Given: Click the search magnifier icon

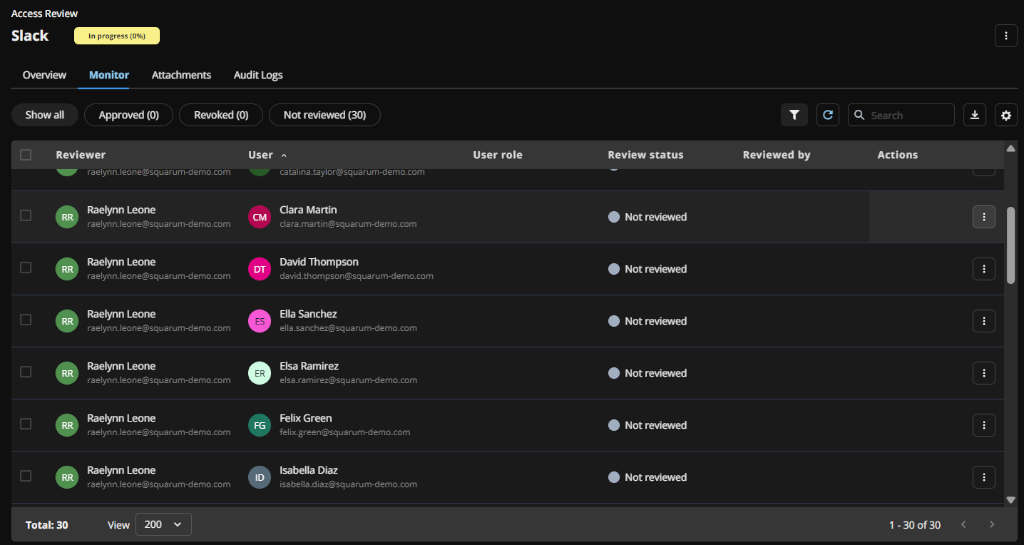Looking at the screenshot, I should pyautogui.click(x=859, y=115).
